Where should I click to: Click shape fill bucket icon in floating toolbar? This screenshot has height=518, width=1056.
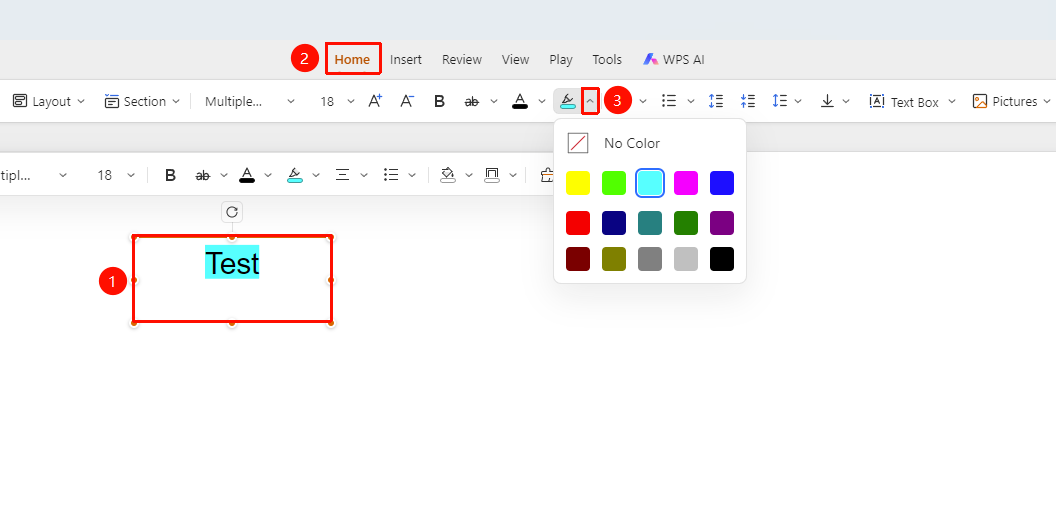click(x=448, y=175)
